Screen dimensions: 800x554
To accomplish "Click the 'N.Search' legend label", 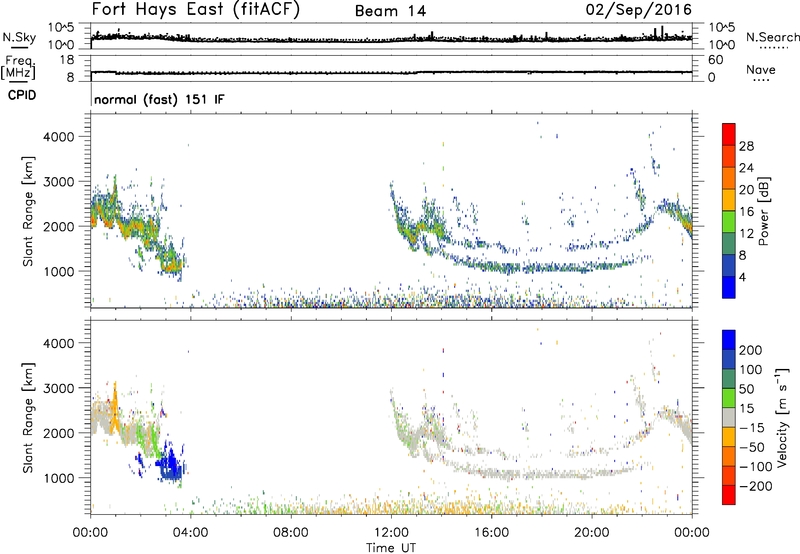I will click(x=772, y=37).
